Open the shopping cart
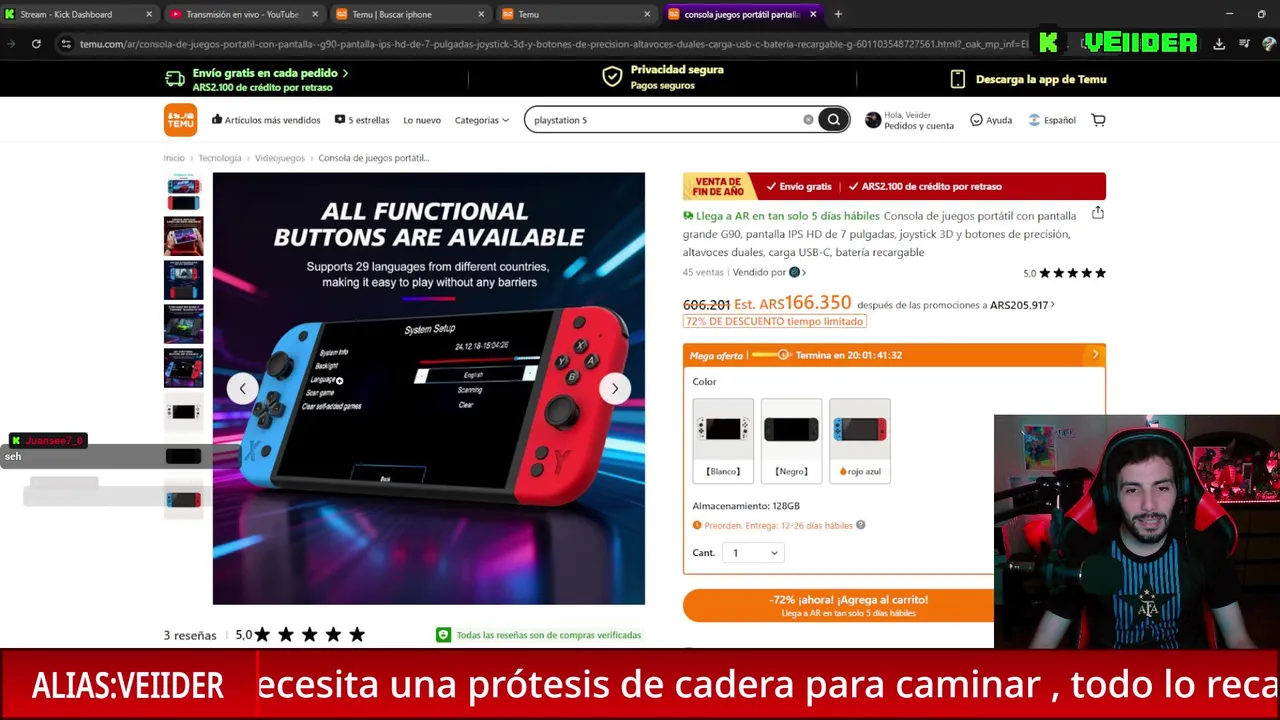The width and height of the screenshot is (1280, 720). tap(1098, 120)
